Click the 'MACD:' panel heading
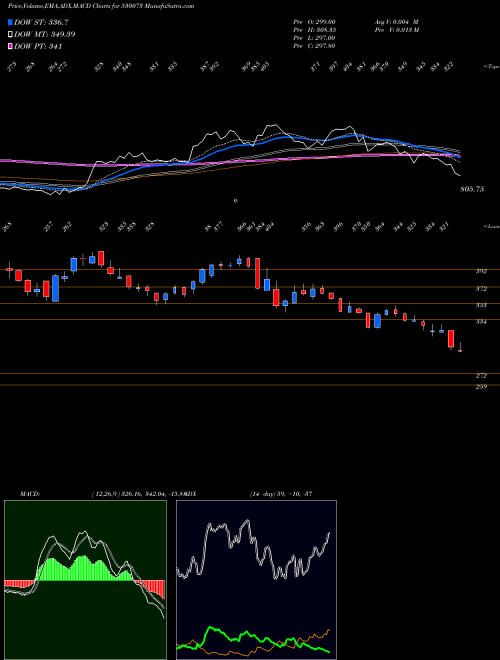Image resolution: width=500 pixels, height=660 pixels. [29, 494]
